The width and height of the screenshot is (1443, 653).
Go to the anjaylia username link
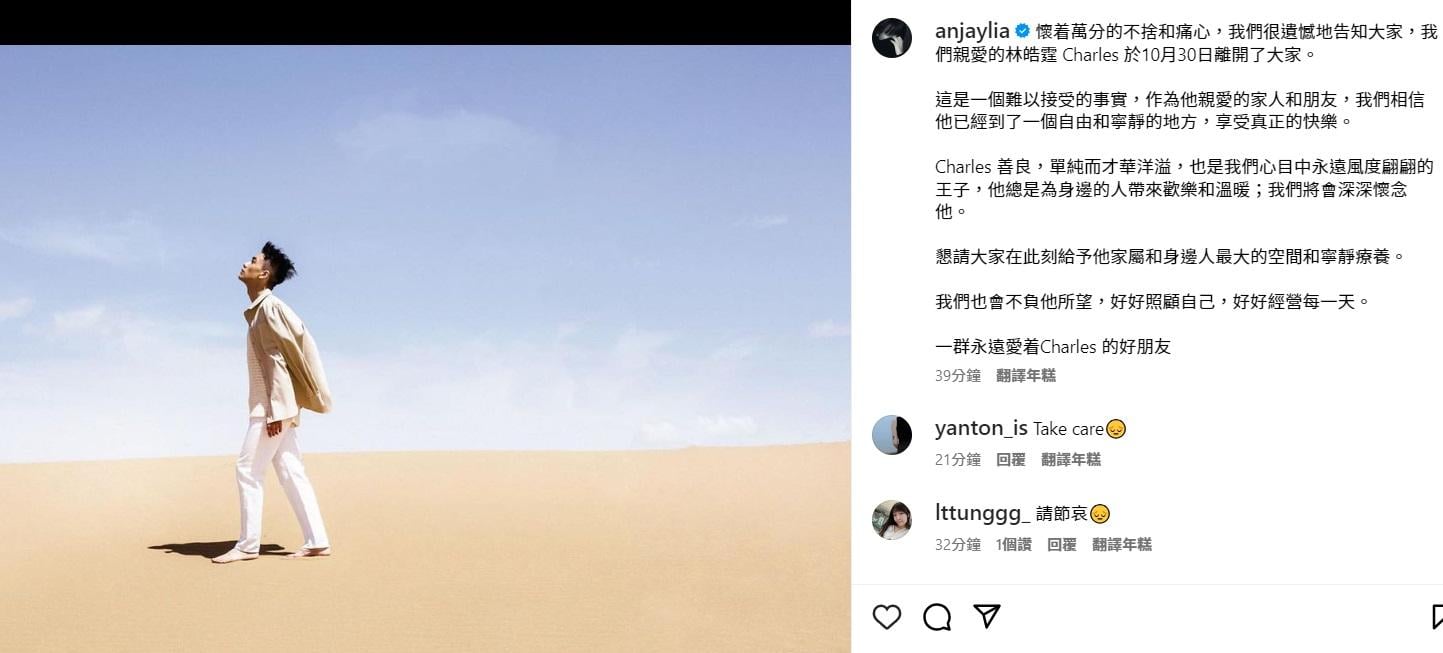point(972,31)
